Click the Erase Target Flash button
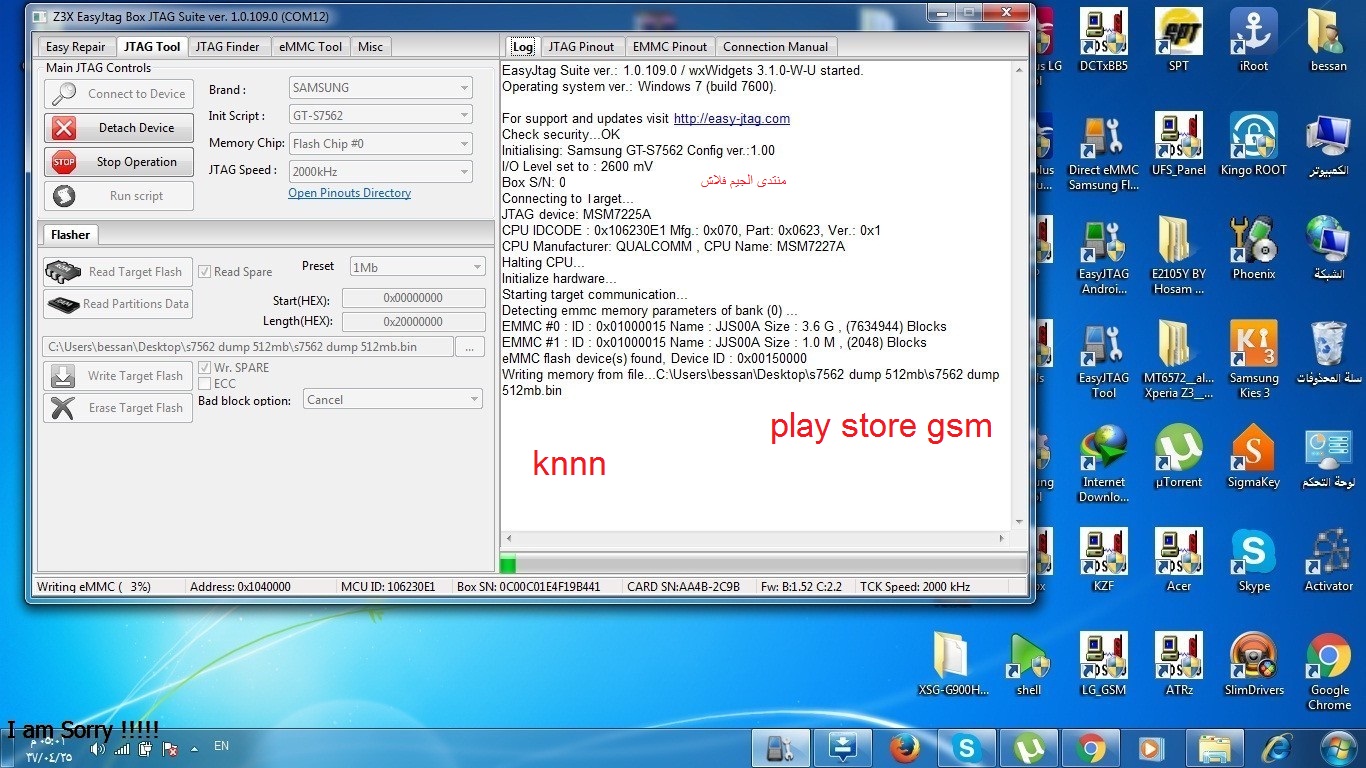This screenshot has width=1366, height=768. 119,408
